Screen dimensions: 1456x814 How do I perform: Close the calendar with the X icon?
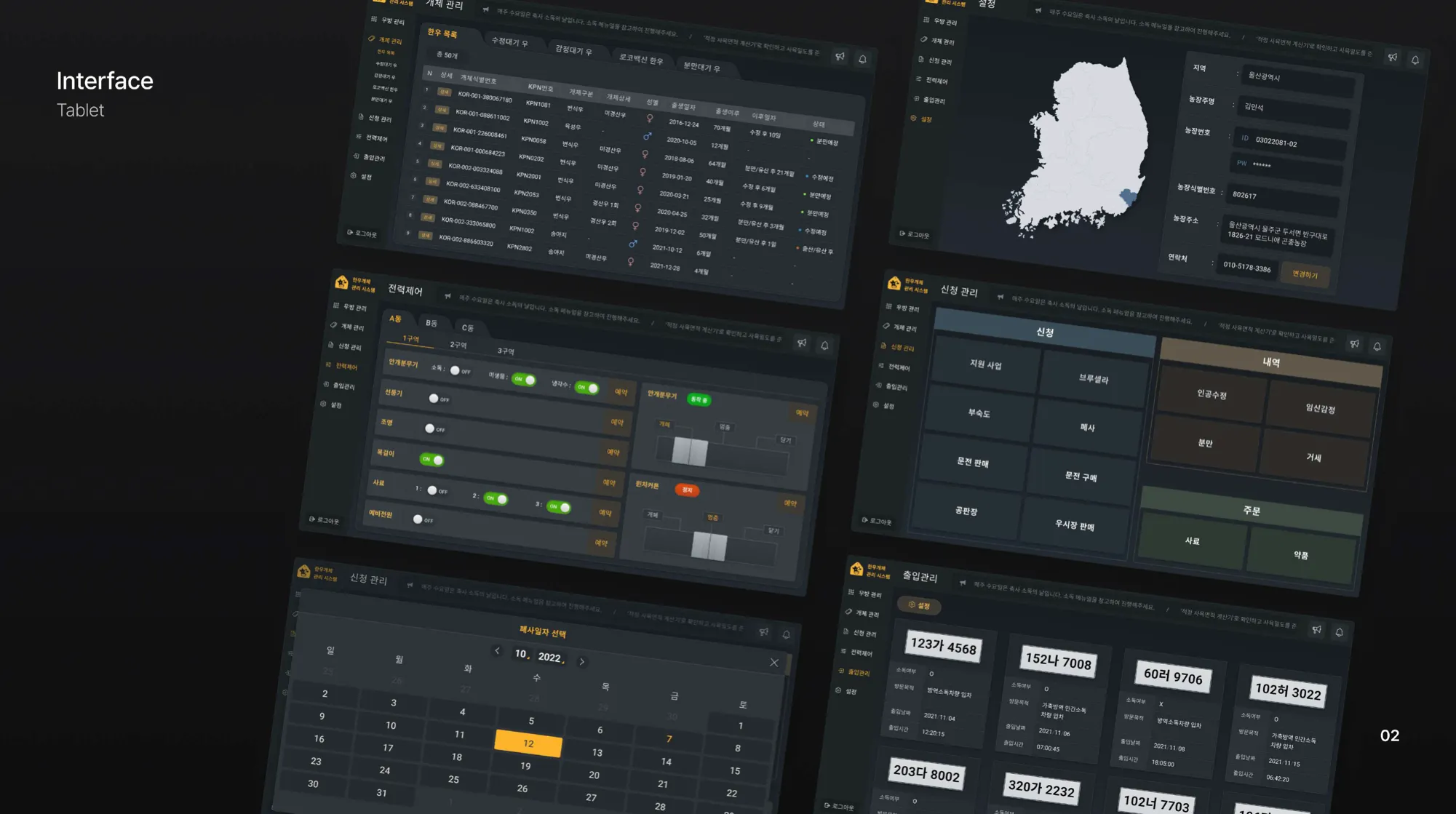click(773, 662)
